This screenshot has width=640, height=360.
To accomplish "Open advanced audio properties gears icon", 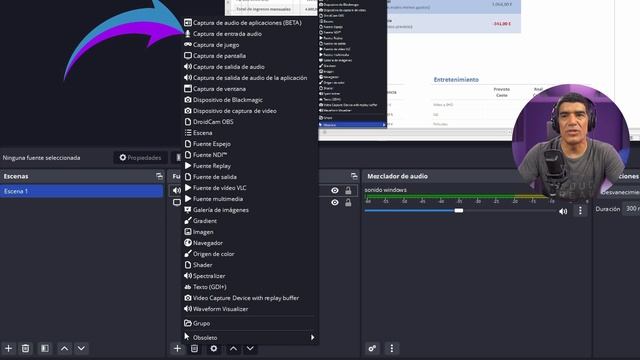I will pyautogui.click(x=372, y=348).
